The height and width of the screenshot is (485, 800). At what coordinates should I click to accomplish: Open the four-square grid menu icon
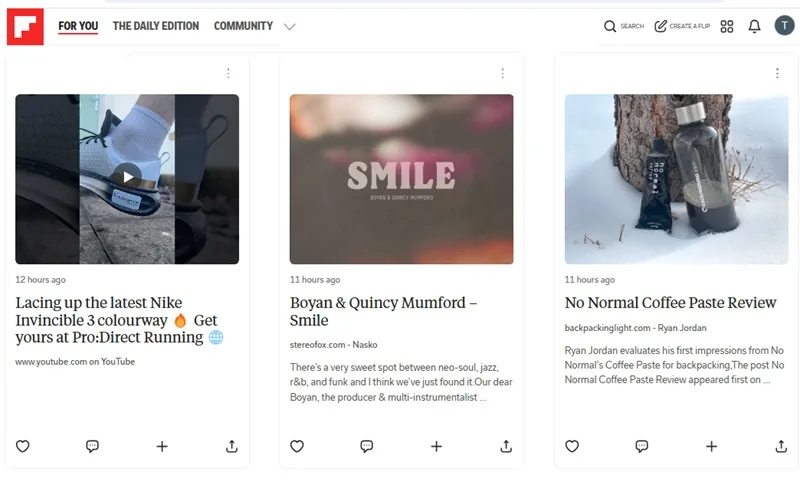[x=727, y=26]
